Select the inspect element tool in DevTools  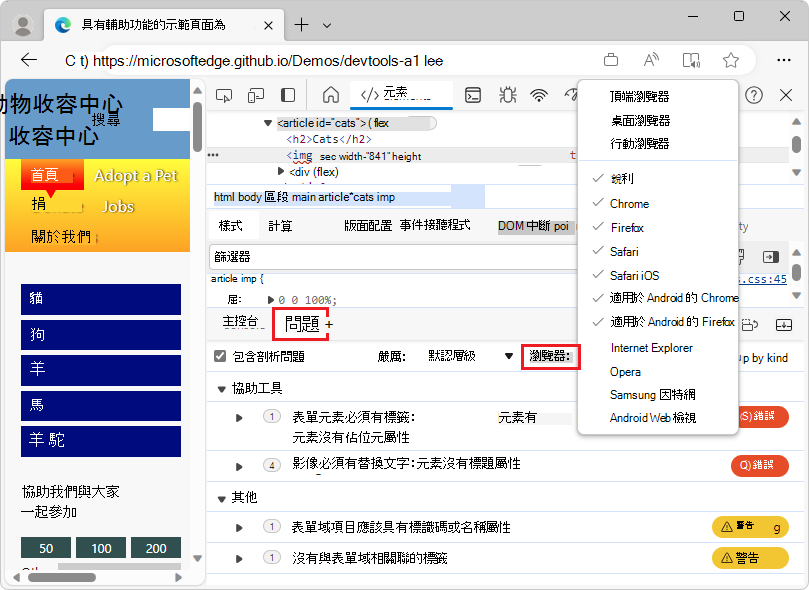tap(224, 95)
